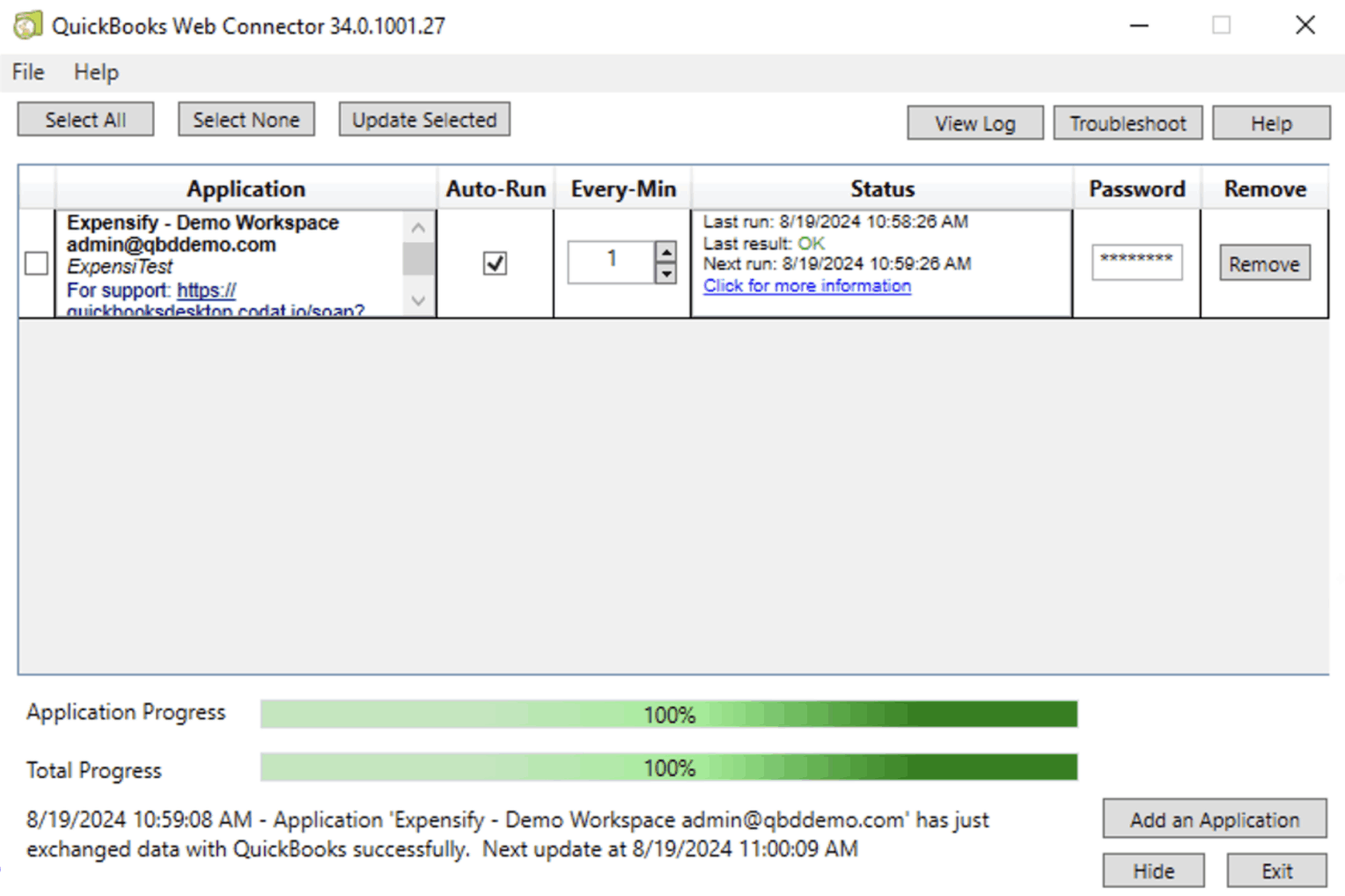Click the Status column header
The height and width of the screenshot is (896, 1345).
(x=882, y=188)
